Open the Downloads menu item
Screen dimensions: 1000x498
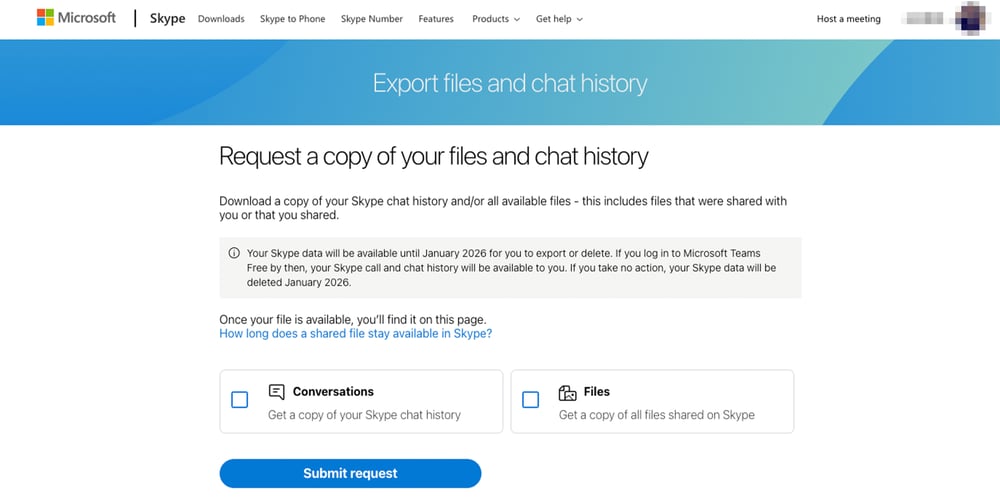221,19
